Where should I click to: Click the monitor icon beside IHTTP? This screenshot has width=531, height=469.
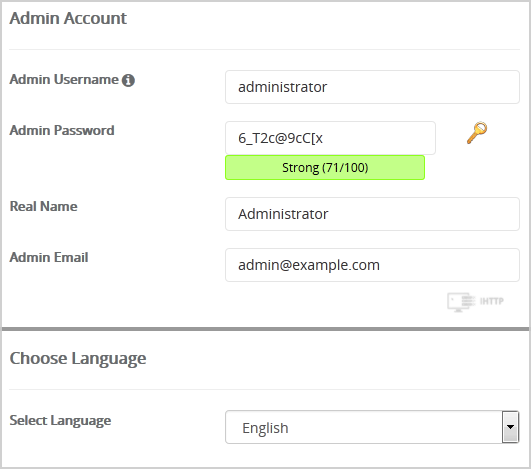tap(461, 302)
